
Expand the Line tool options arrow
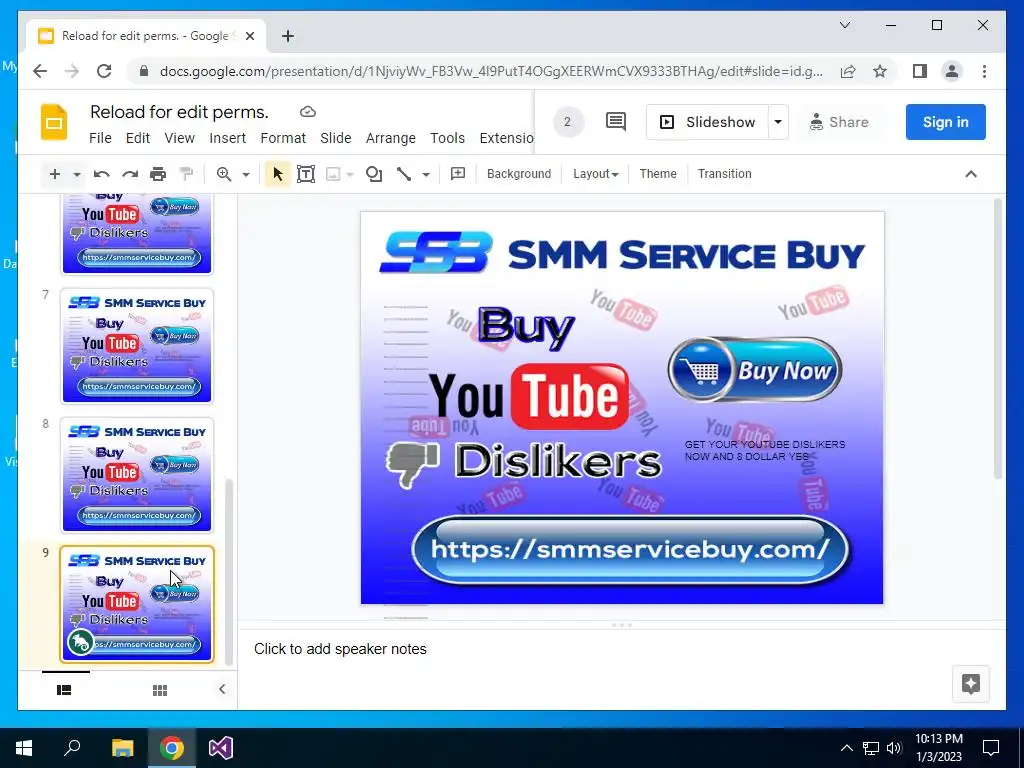(426, 174)
